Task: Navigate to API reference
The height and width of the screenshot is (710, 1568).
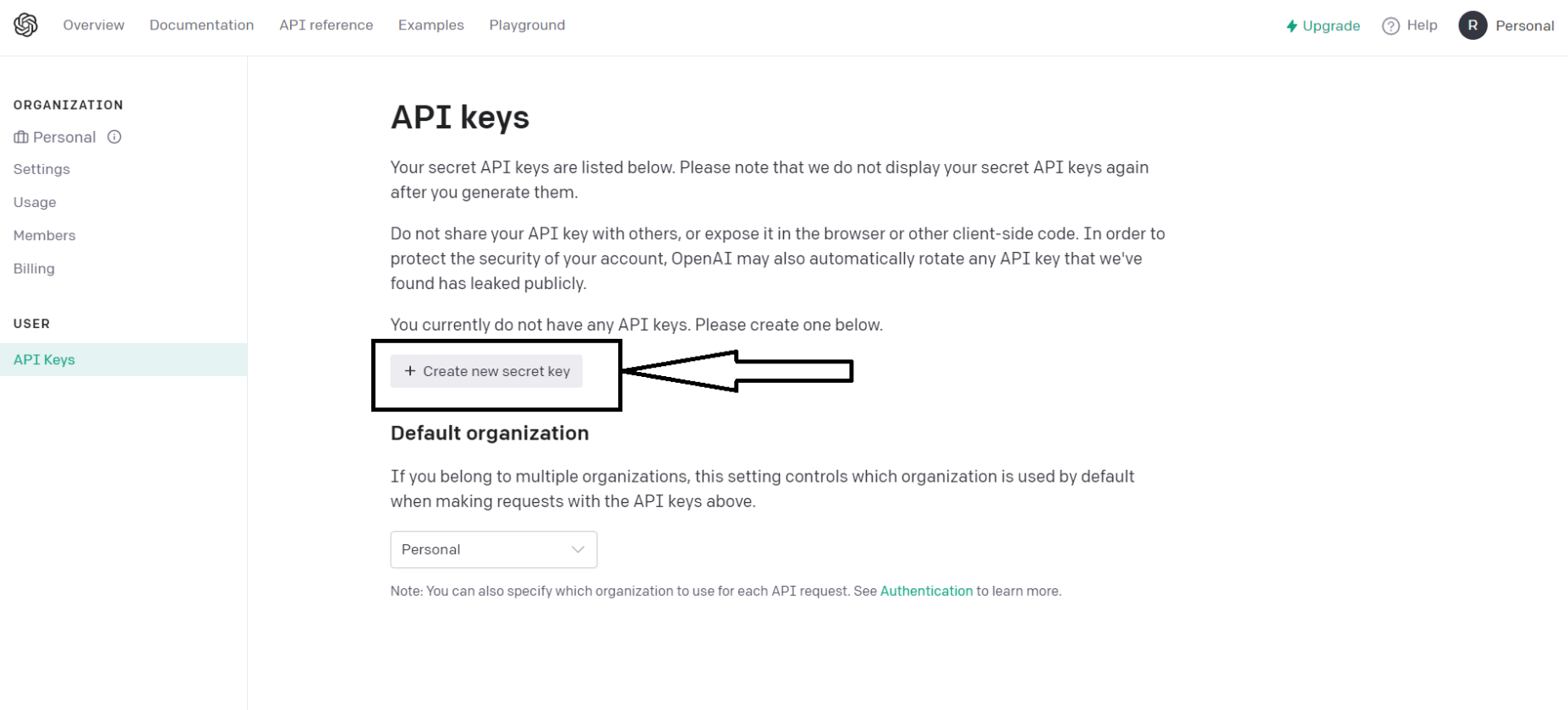Action: coord(326,25)
